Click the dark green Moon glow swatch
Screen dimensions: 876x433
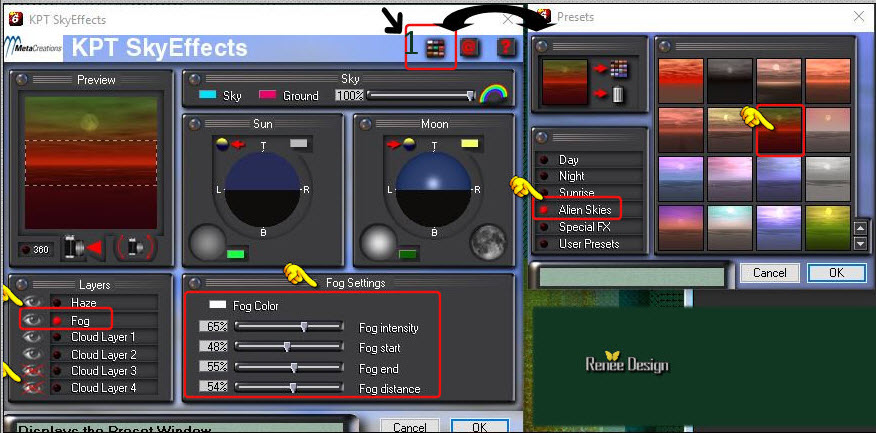pos(409,254)
